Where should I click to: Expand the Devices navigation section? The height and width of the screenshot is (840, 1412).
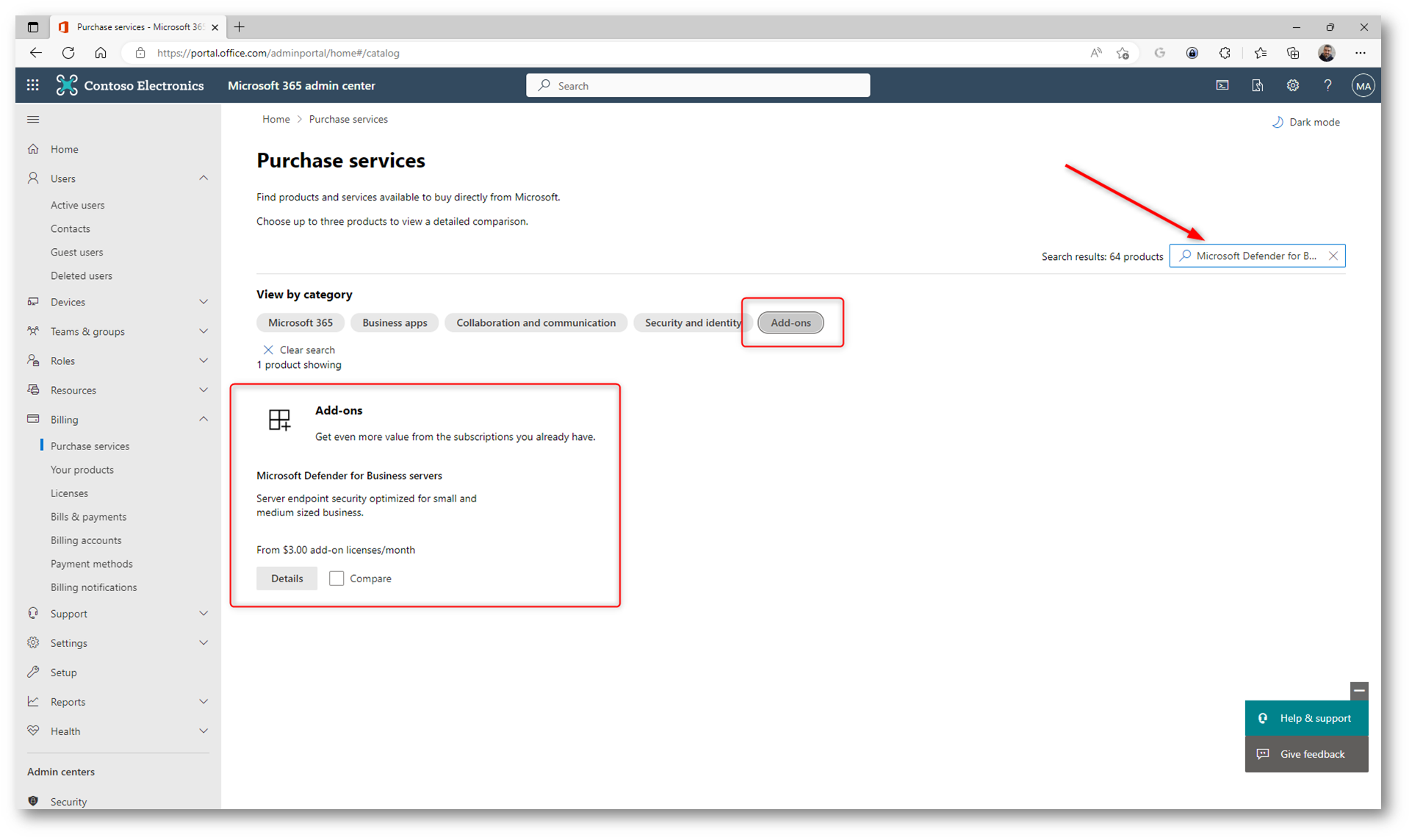tap(203, 302)
